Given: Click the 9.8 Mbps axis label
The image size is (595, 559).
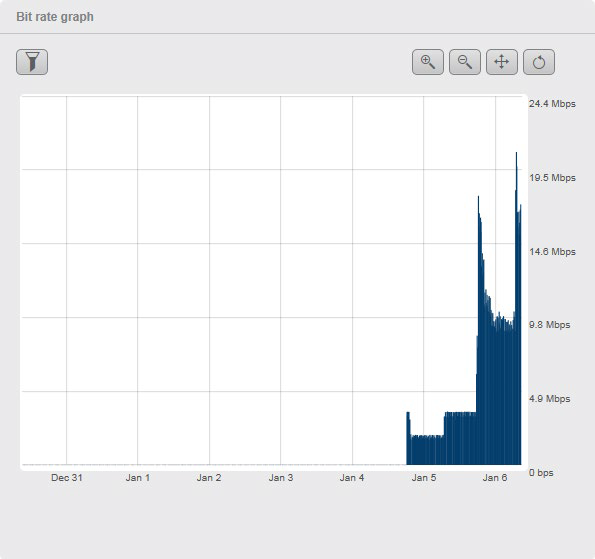Looking at the screenshot, I should 549,325.
